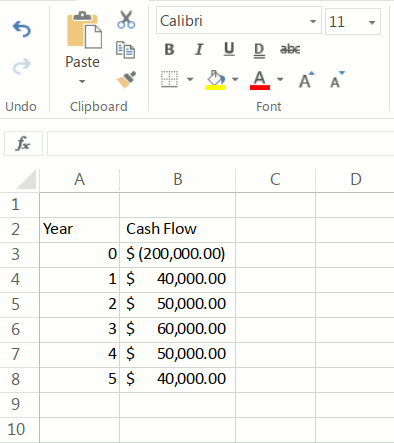This screenshot has height=443, width=394.
Task: Click the Year 4 cell in column A
Action: [79, 355]
